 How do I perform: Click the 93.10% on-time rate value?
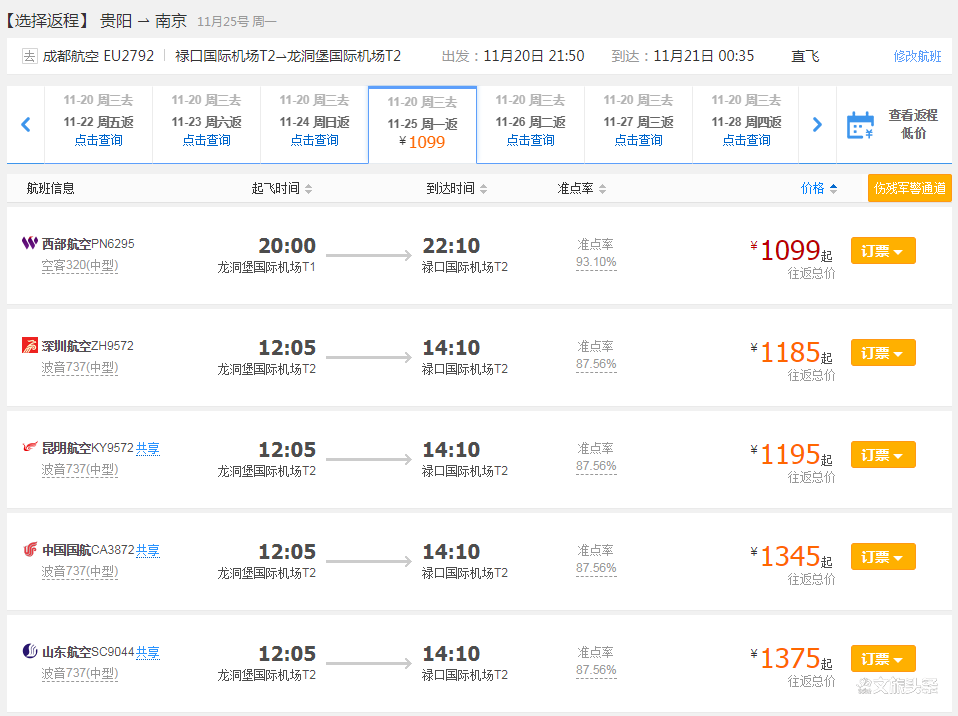[x=596, y=262]
